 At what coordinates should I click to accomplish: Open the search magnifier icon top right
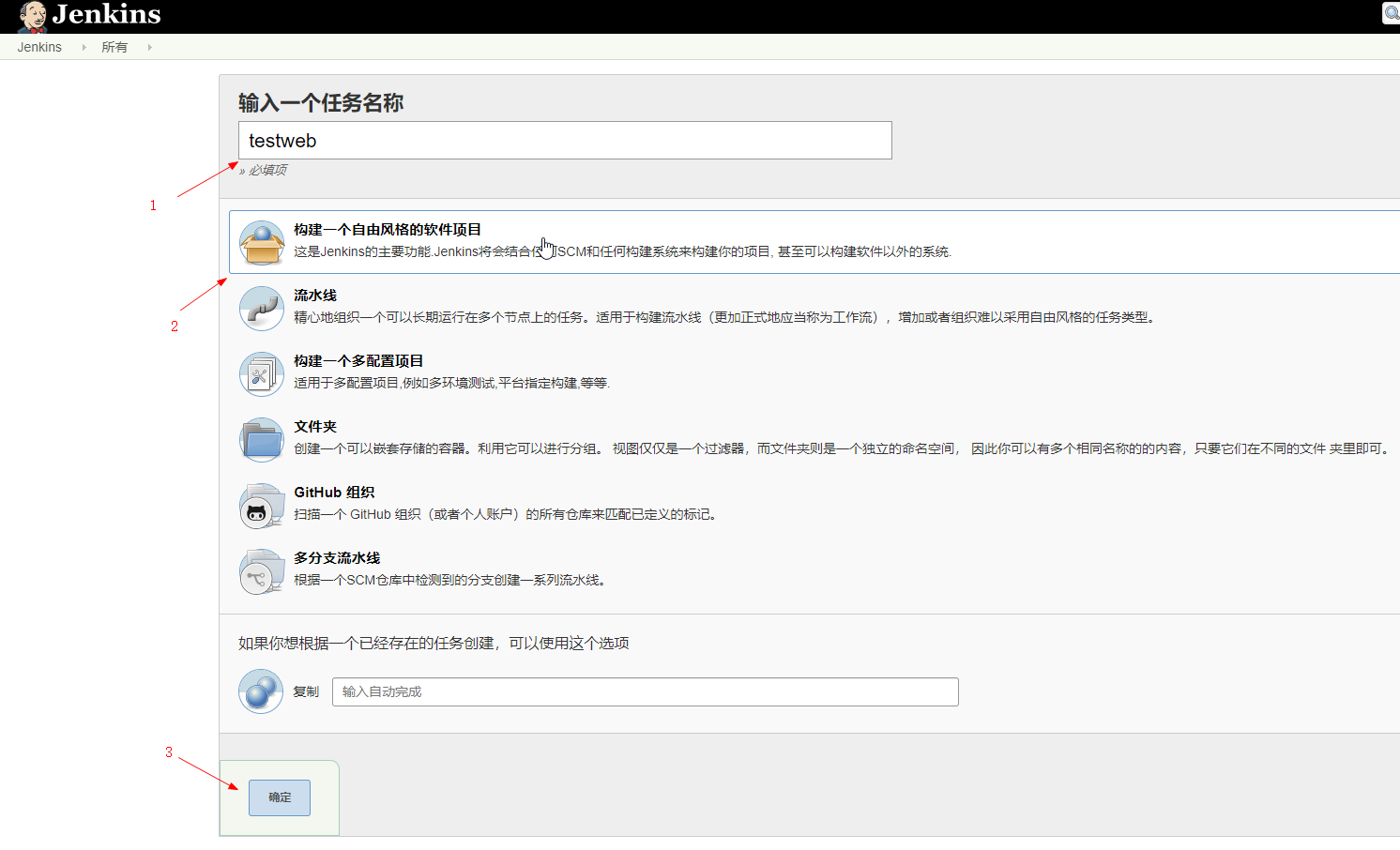tap(1391, 13)
